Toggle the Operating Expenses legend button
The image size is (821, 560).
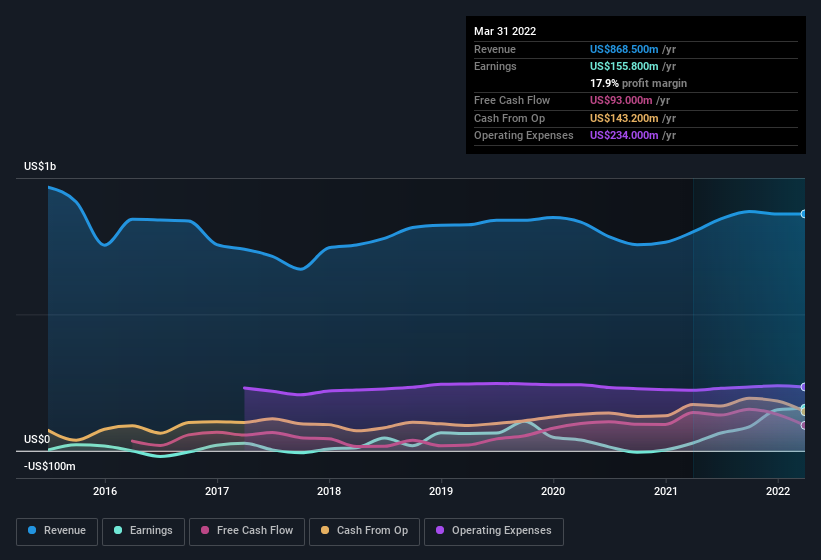(493, 531)
